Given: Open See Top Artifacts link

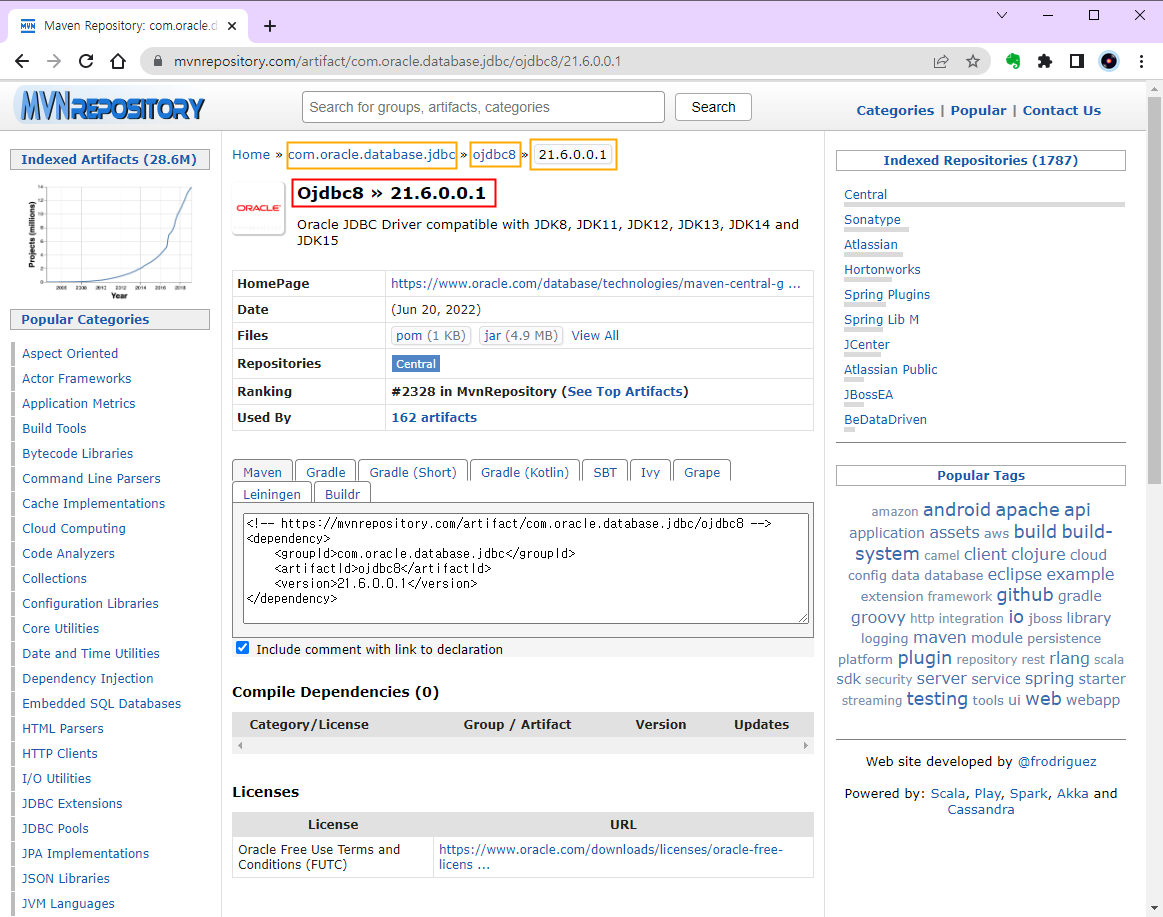Looking at the screenshot, I should click(625, 391).
